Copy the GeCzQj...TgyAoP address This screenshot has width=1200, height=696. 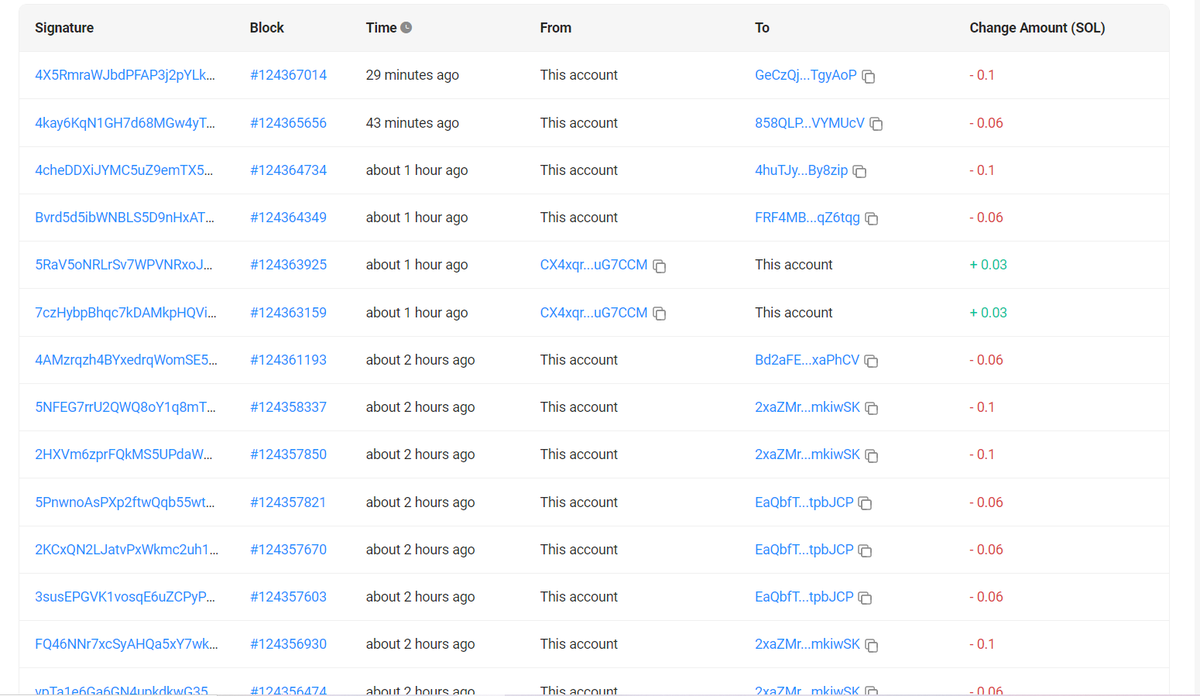tap(869, 77)
